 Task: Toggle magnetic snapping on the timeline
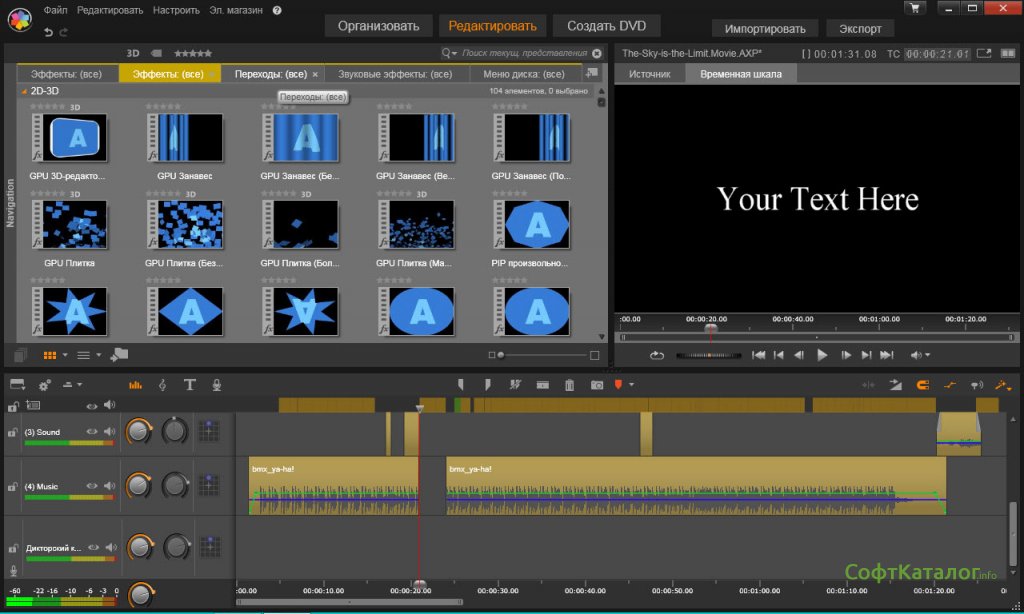pyautogui.click(x=923, y=385)
